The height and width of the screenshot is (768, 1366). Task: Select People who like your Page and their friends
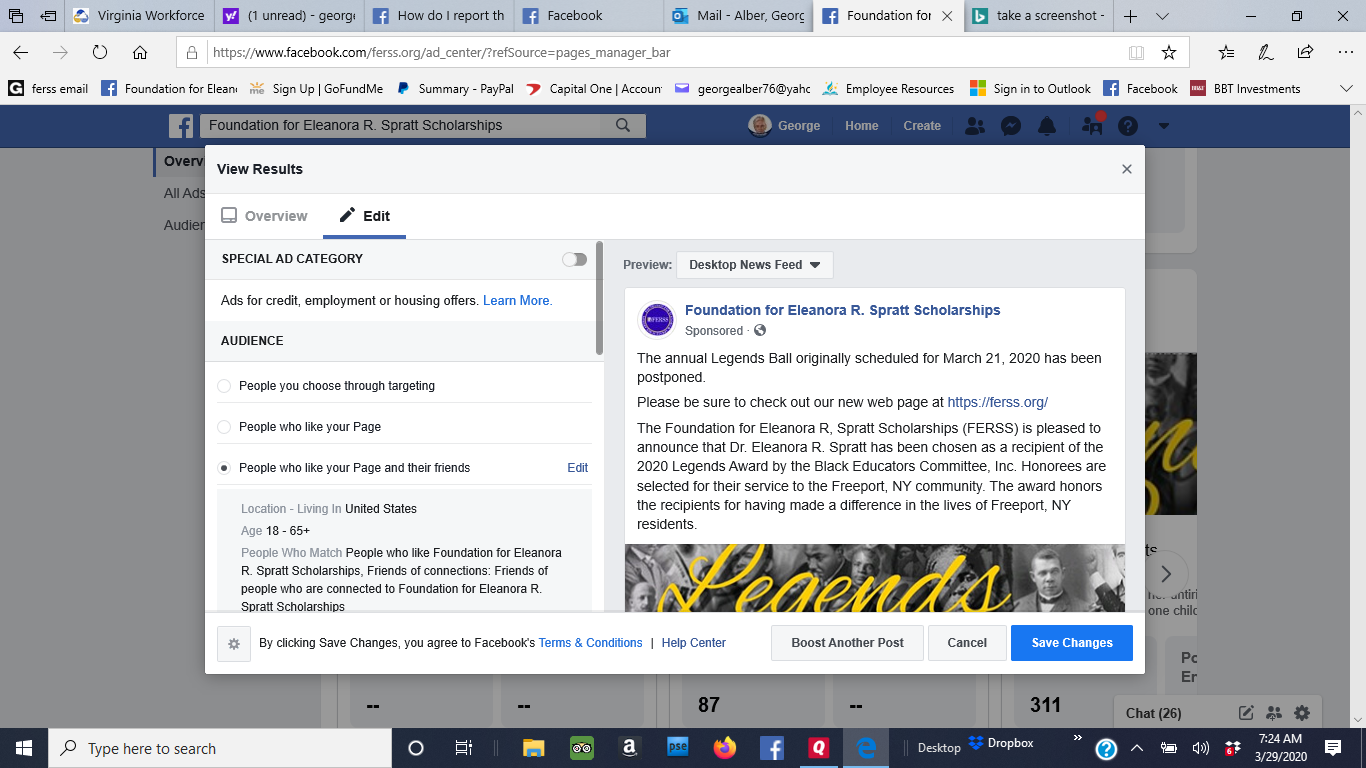tap(224, 468)
